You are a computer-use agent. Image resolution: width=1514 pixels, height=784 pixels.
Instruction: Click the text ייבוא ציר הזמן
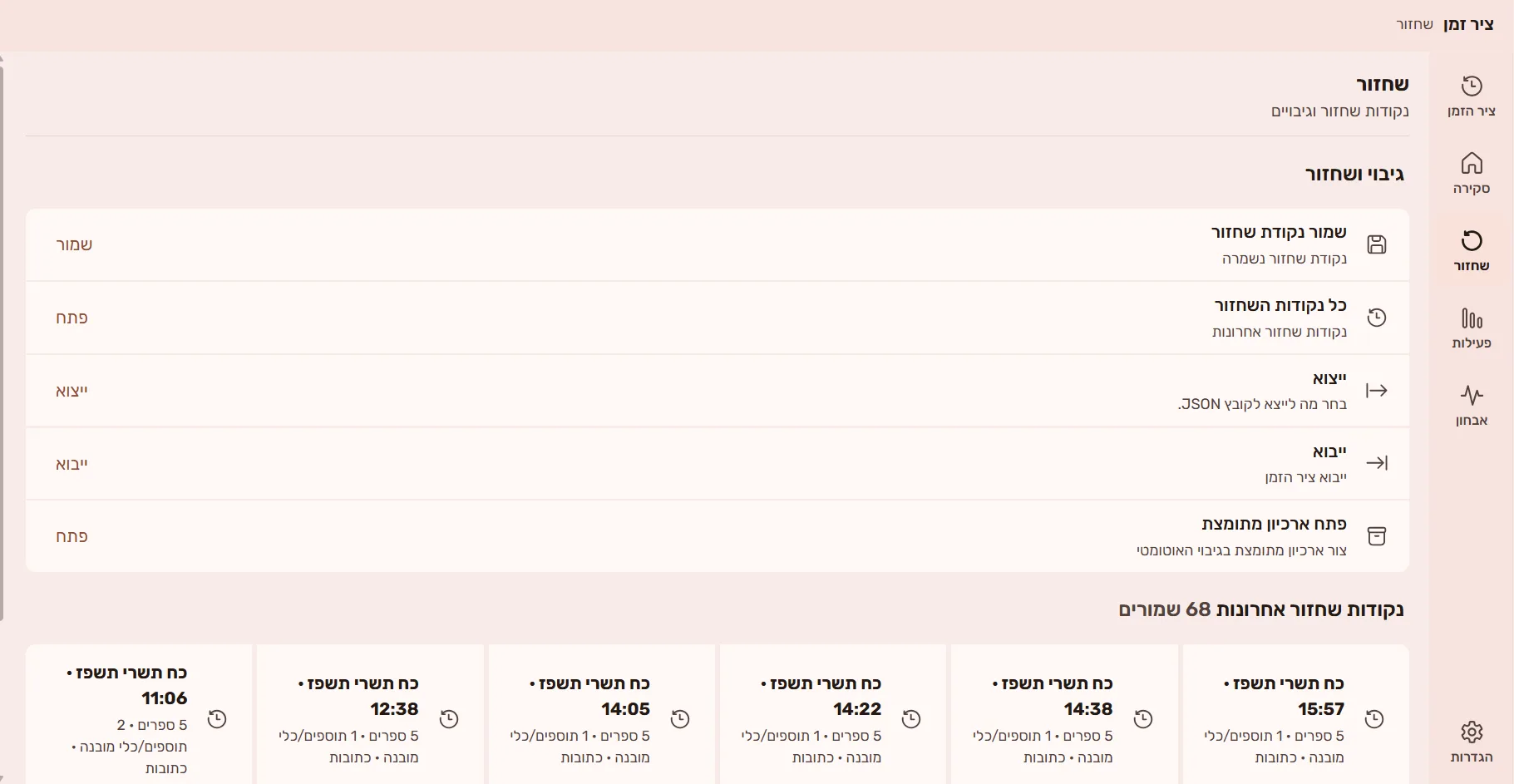tap(1306, 477)
